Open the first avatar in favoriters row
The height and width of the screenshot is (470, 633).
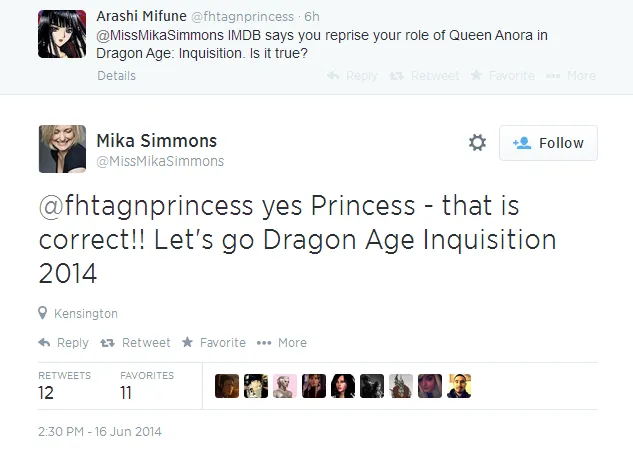[227, 386]
